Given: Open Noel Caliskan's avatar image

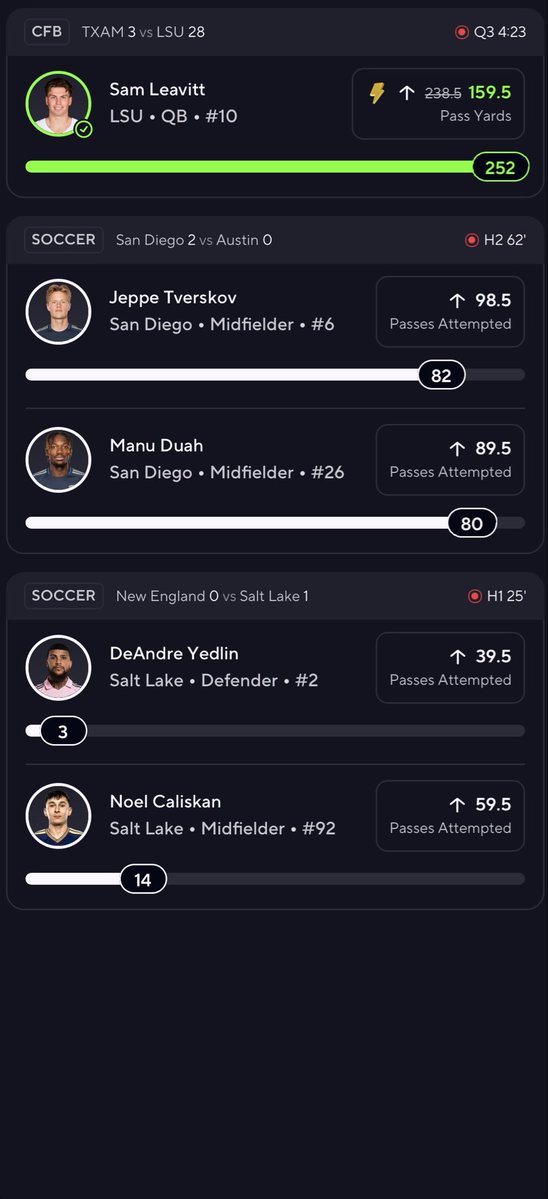Looking at the screenshot, I should tap(58, 816).
